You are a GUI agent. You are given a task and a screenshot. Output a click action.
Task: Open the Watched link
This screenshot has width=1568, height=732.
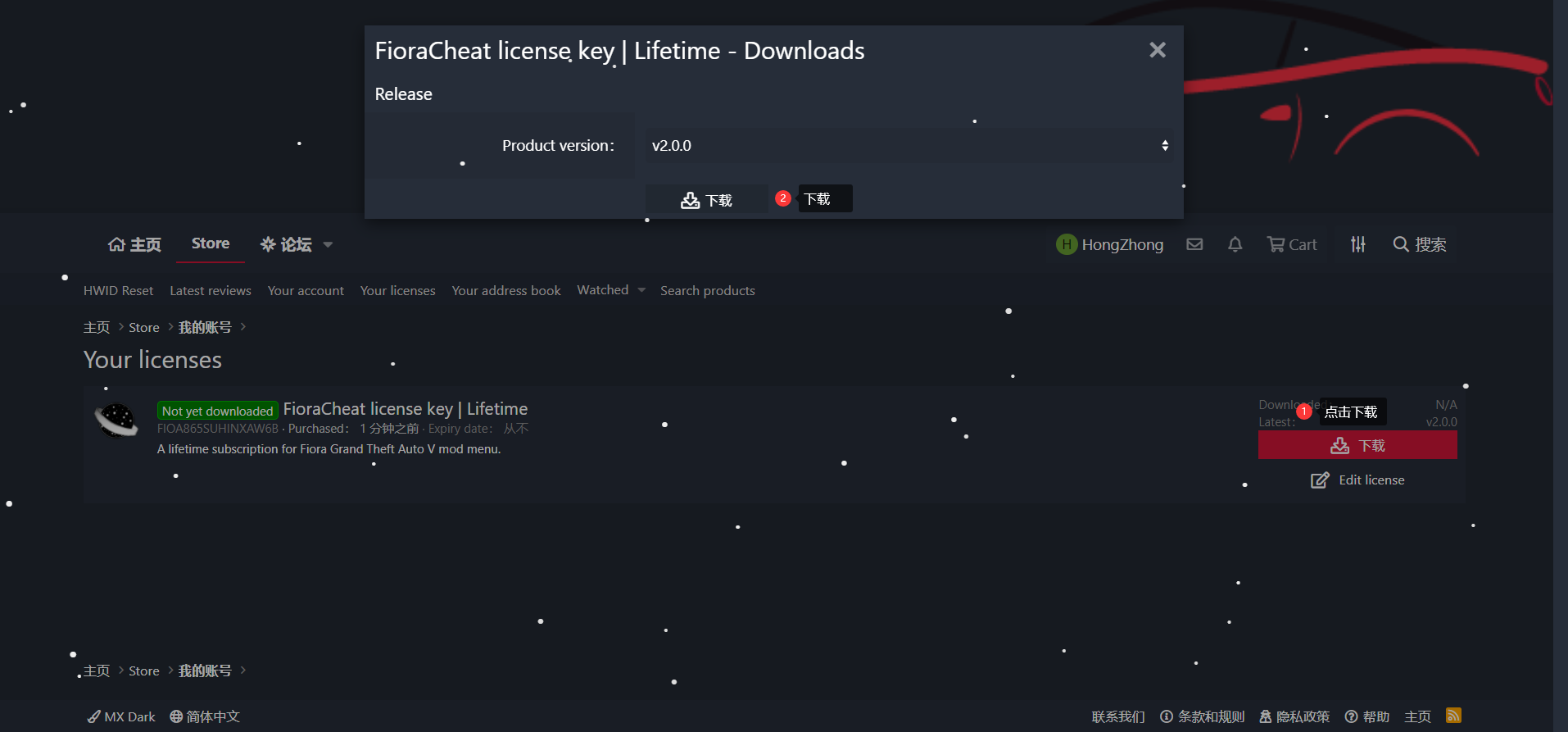click(x=603, y=290)
